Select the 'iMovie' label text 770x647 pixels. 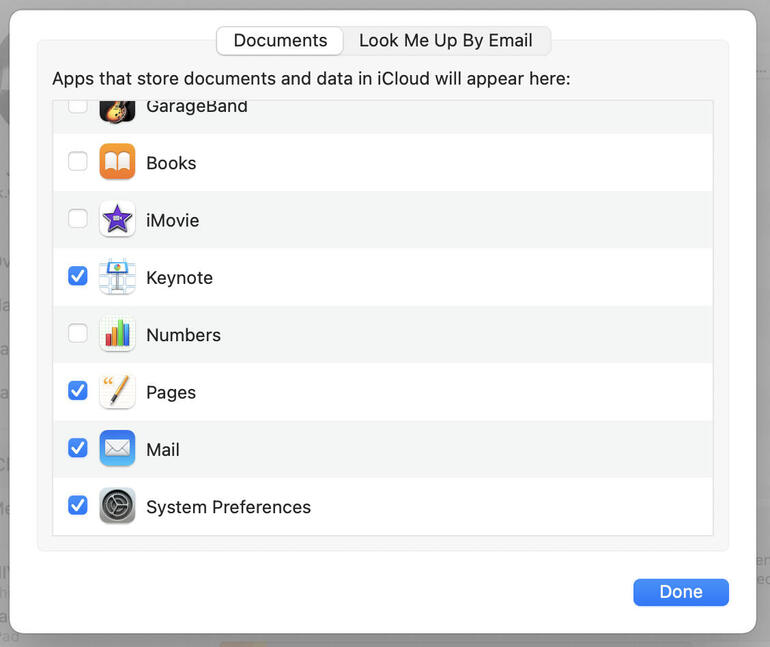[172, 220]
